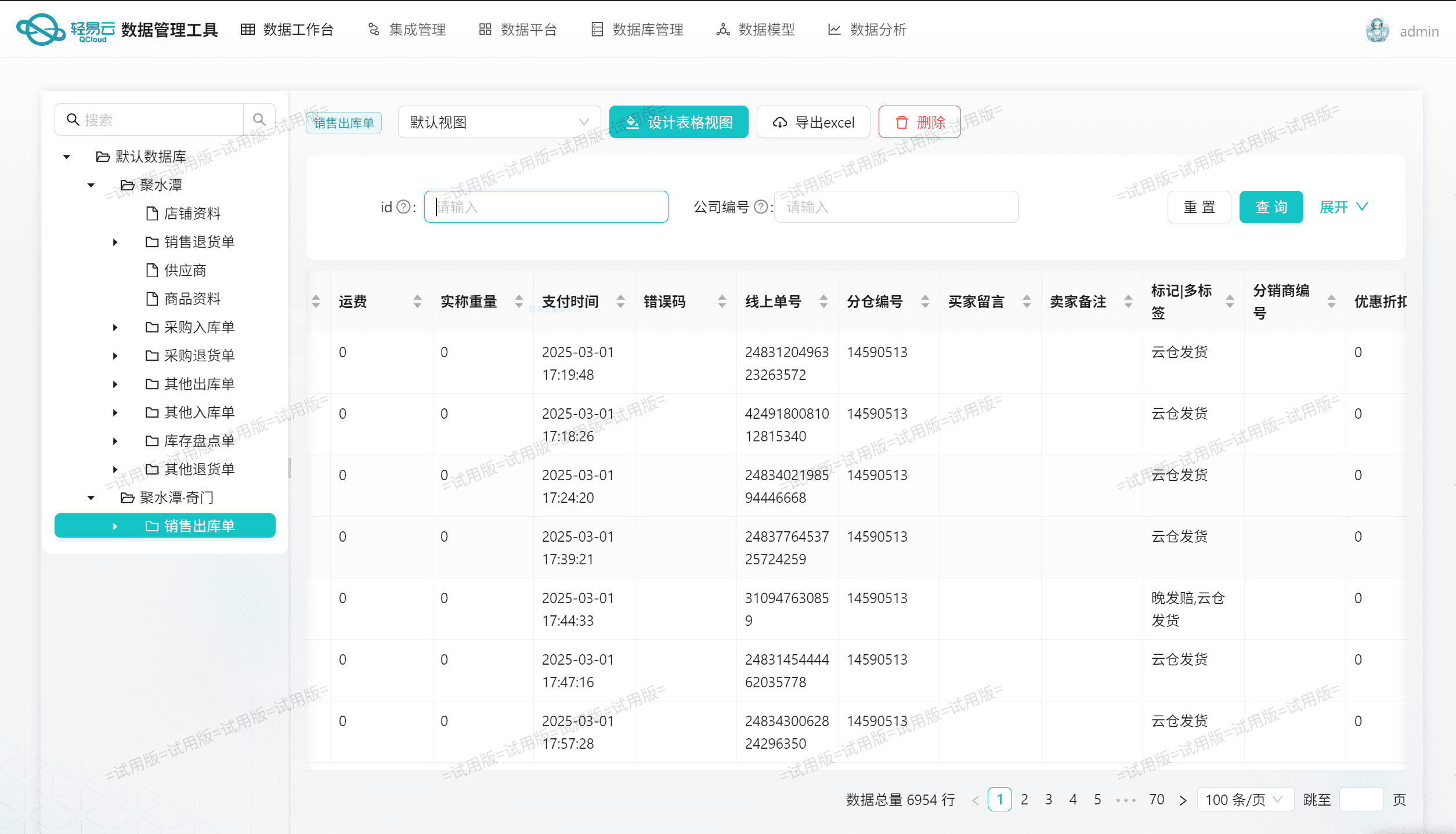
Task: Sort by 买家留言 column sort arrows
Action: 1027,302
